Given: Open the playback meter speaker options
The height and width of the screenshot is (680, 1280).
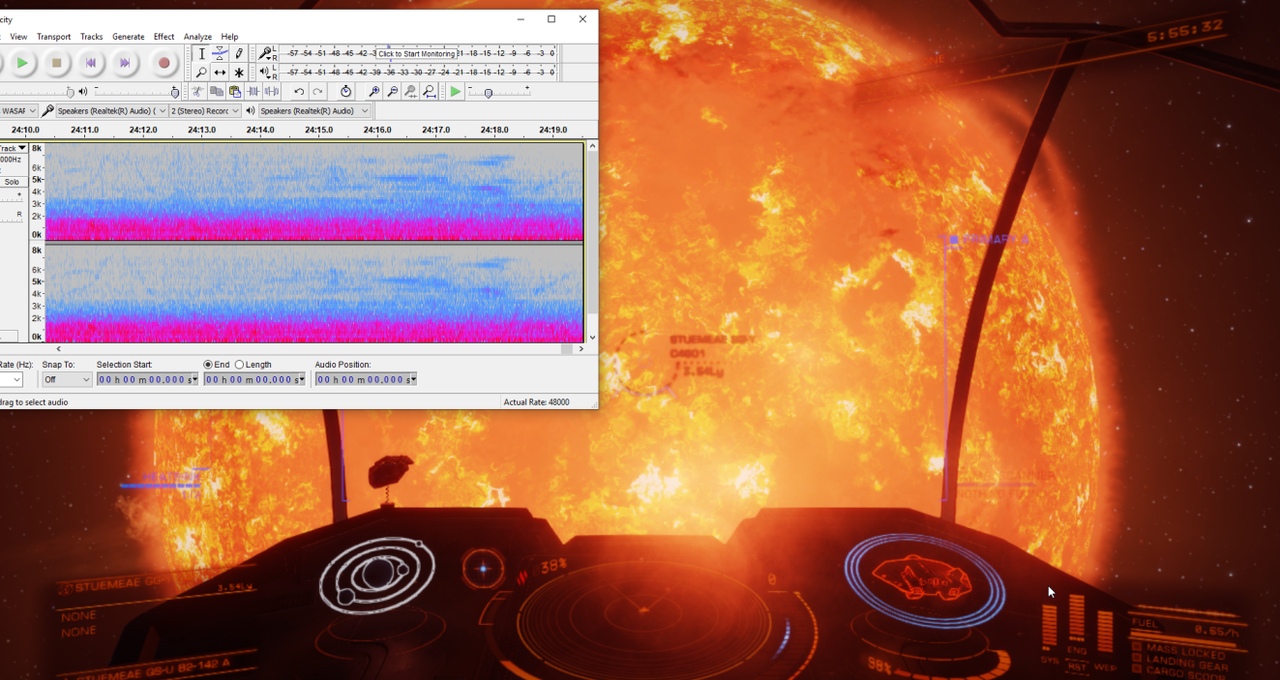Looking at the screenshot, I should pos(267,72).
